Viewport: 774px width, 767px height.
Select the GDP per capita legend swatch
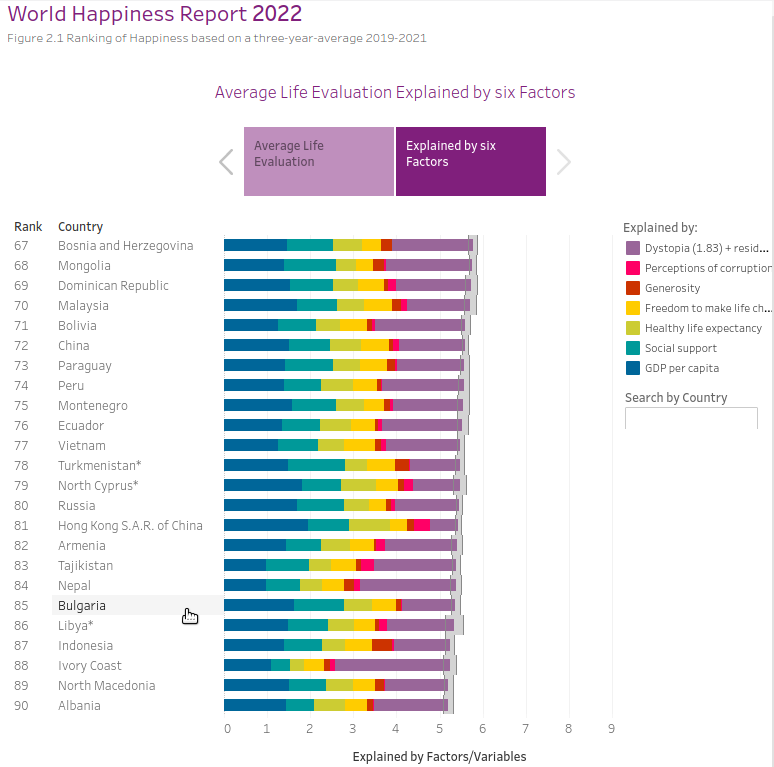tap(633, 368)
